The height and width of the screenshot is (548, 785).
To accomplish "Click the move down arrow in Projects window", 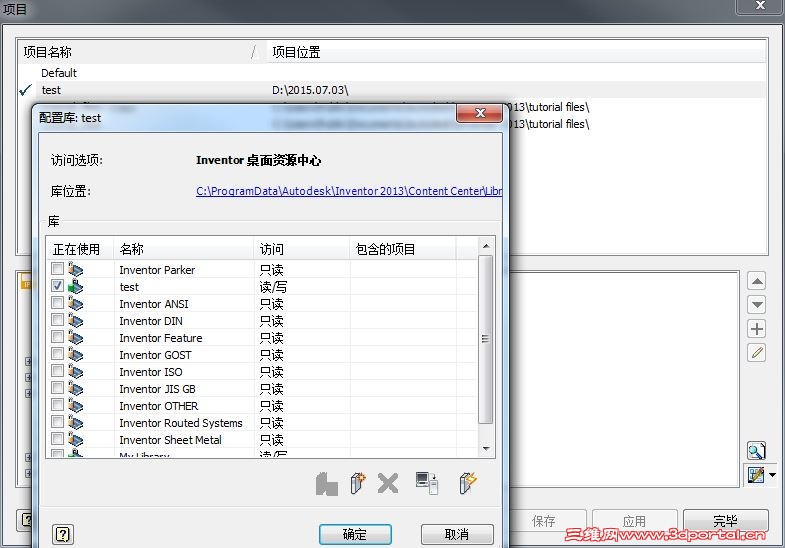I will [757, 304].
